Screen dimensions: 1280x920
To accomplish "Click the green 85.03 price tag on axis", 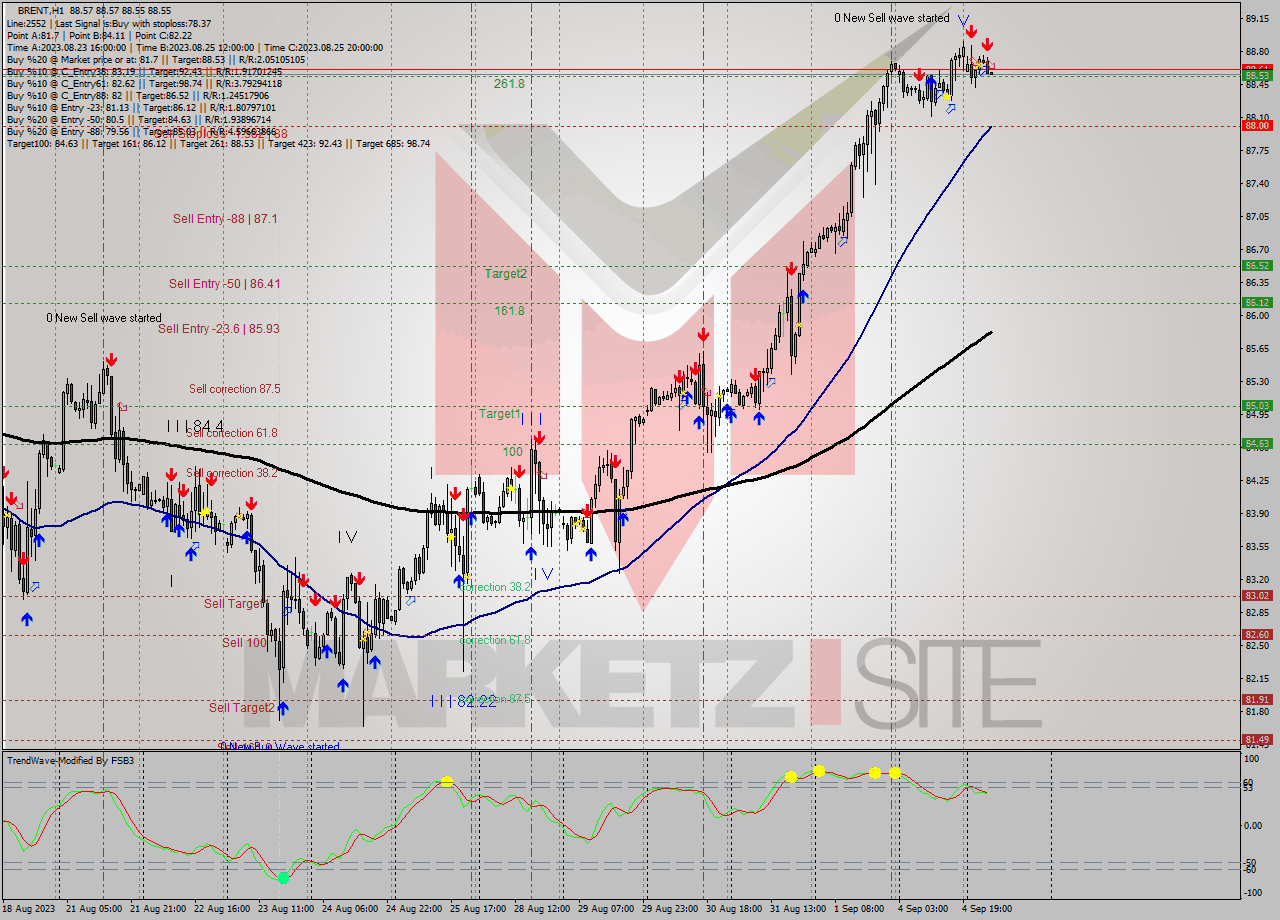I will pos(1257,405).
